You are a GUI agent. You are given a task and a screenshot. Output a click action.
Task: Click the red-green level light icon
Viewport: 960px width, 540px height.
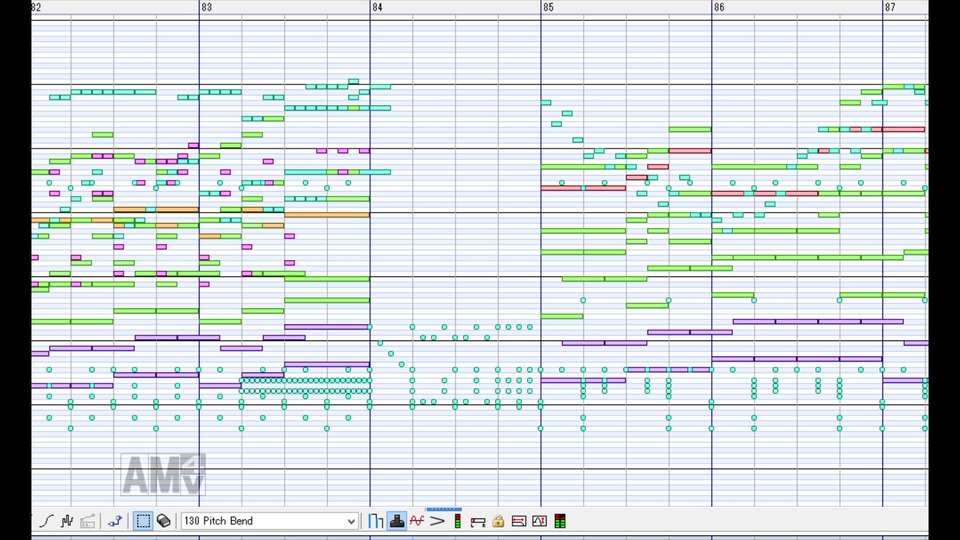click(457, 521)
